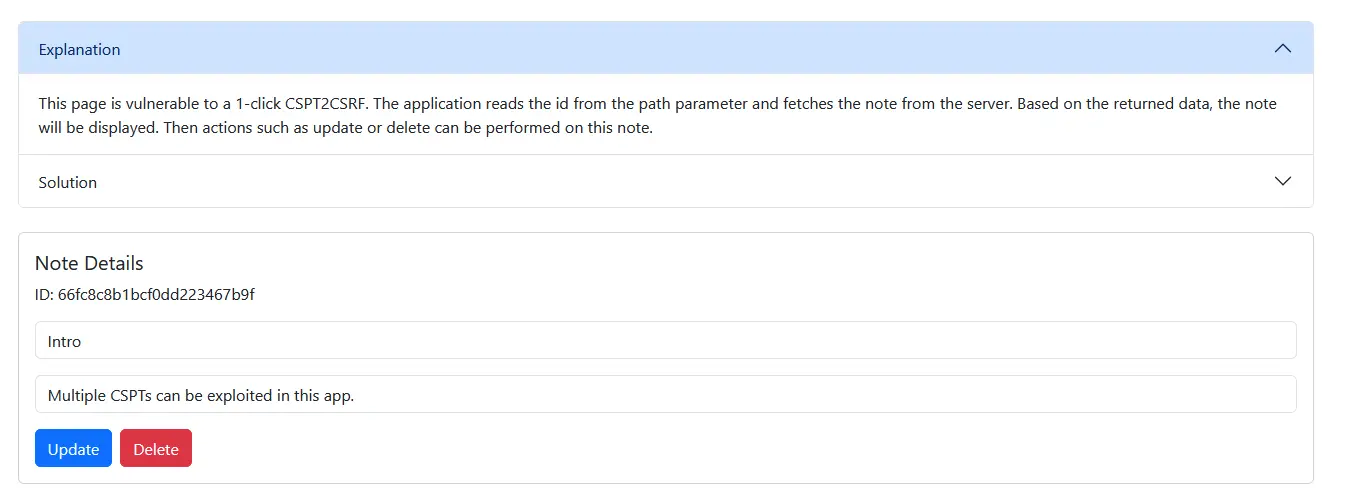
Task: Click the Explanation accordion header label
Action: pos(79,50)
